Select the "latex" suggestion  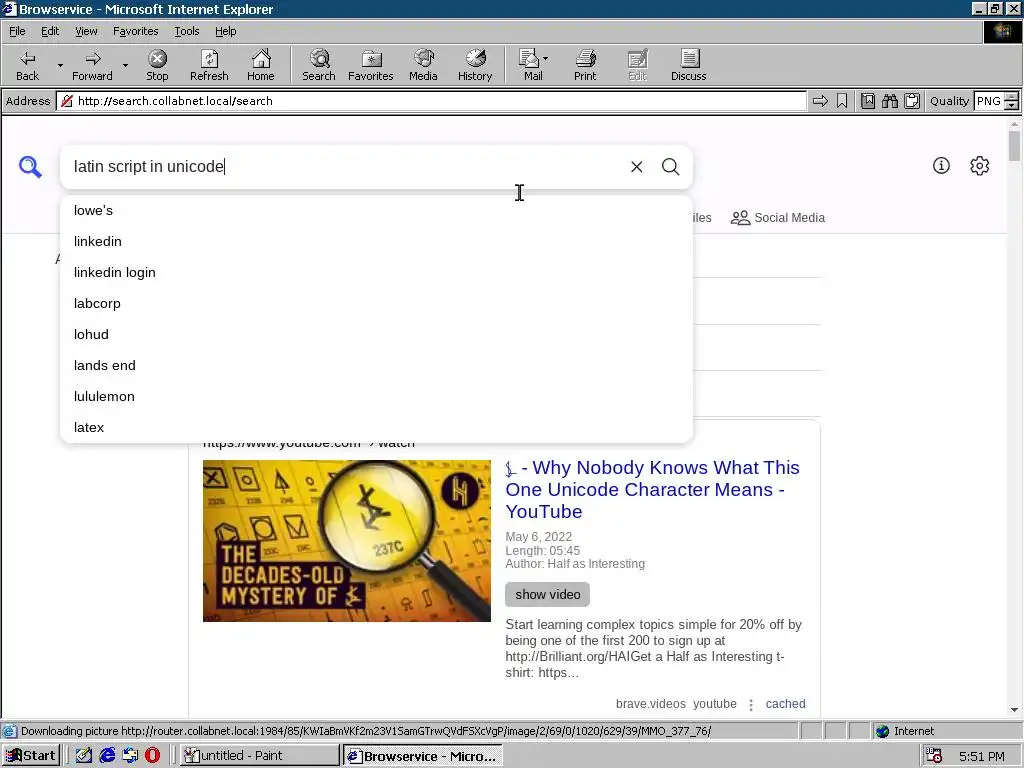376,427
